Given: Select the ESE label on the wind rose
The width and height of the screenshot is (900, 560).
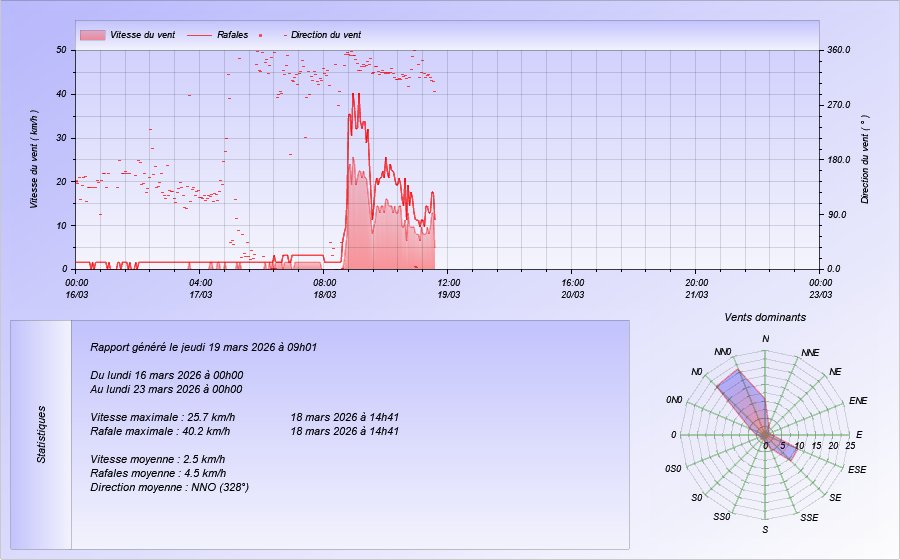Looking at the screenshot, I should pos(857,469).
